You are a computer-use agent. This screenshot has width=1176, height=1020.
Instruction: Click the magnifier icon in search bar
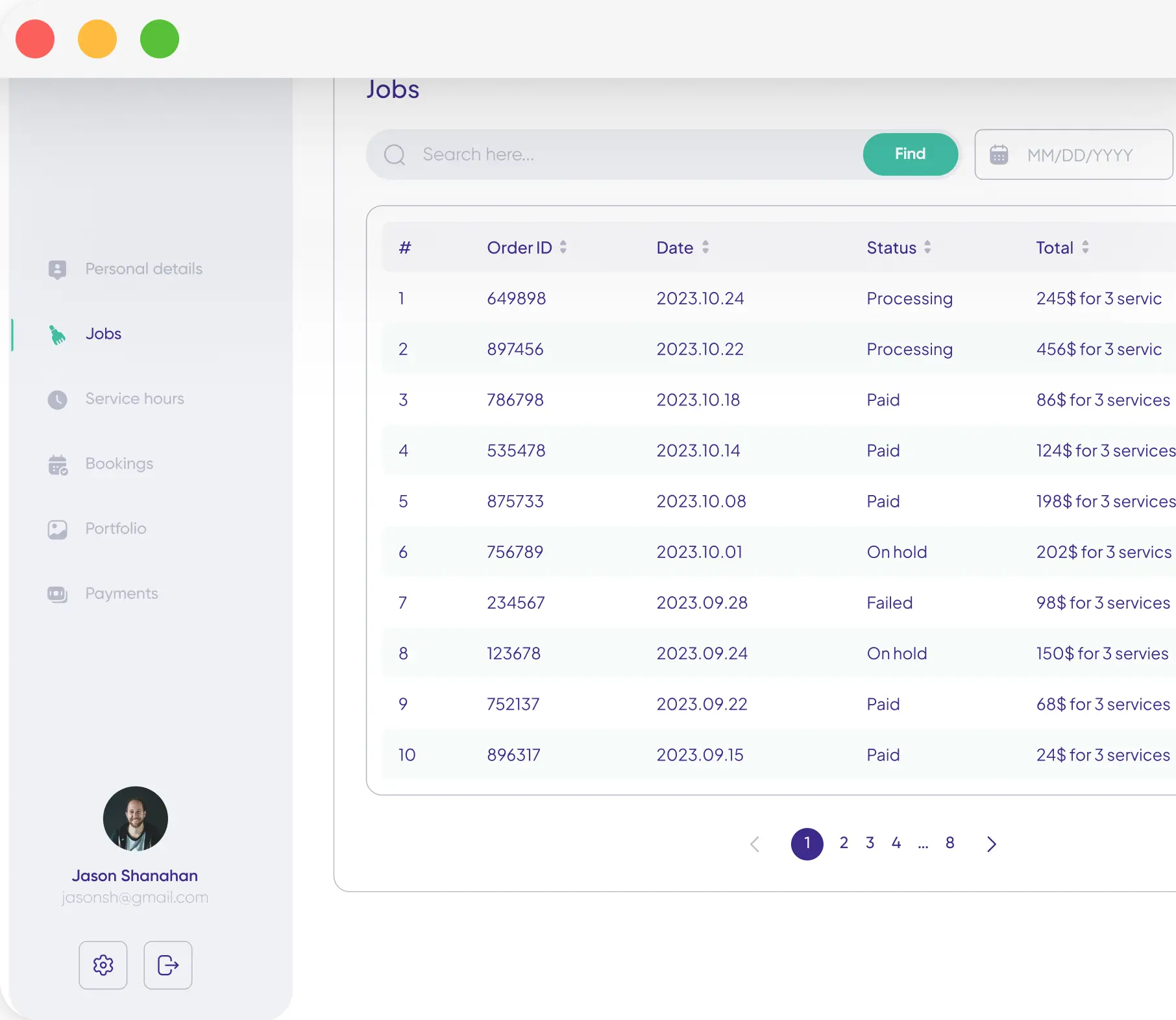395,155
